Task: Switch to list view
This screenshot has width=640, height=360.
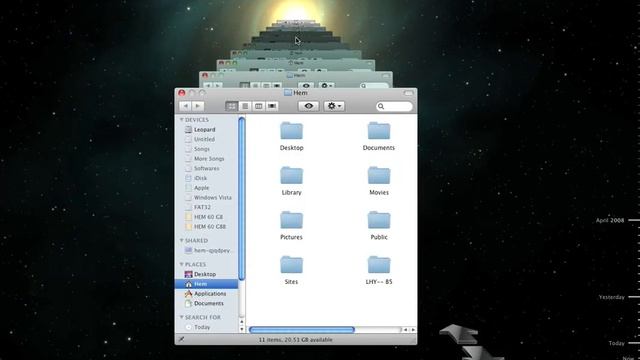Action: 245,106
